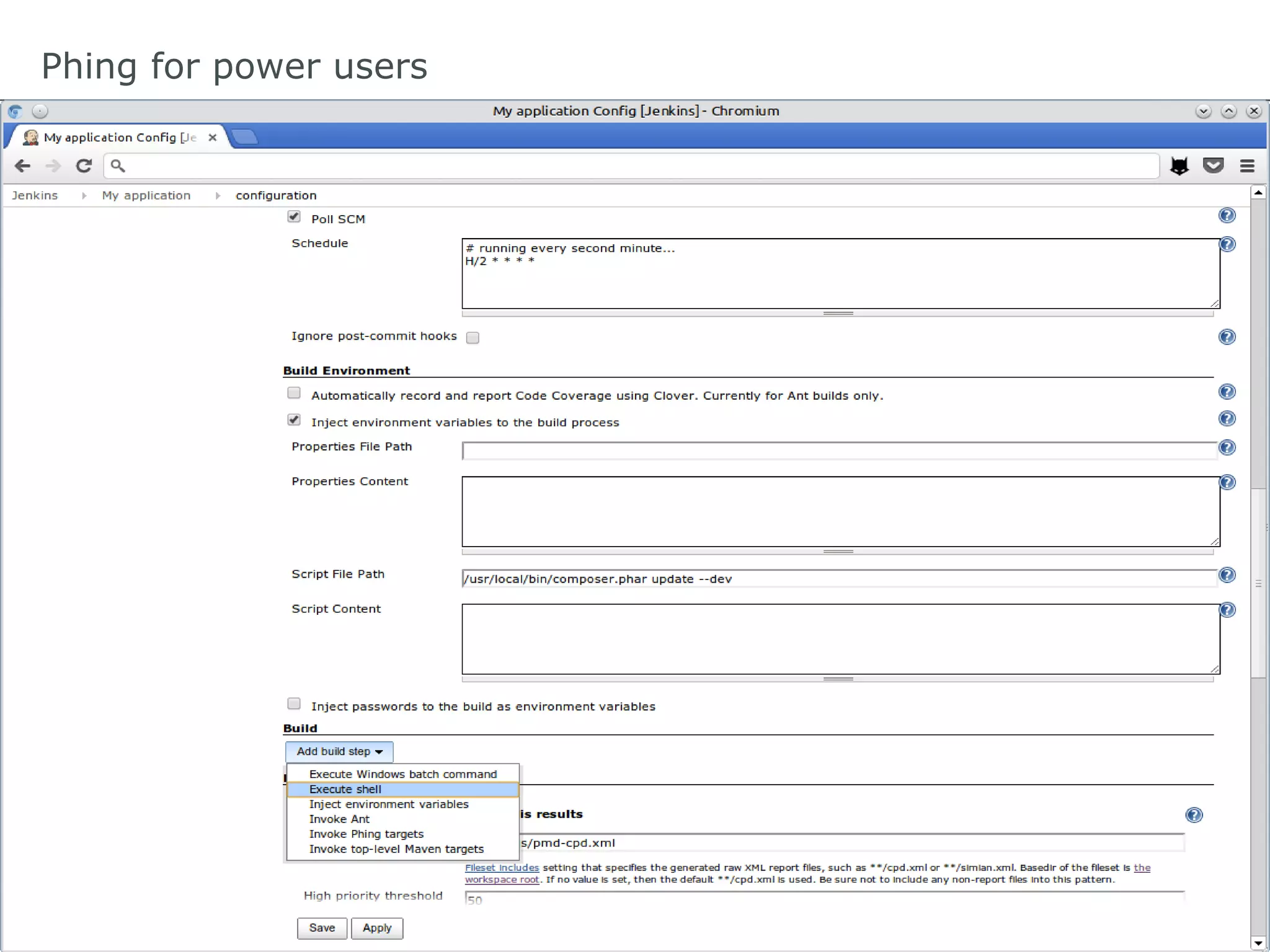
Task: Grab the Schedule textarea resize handle bar
Action: [838, 314]
